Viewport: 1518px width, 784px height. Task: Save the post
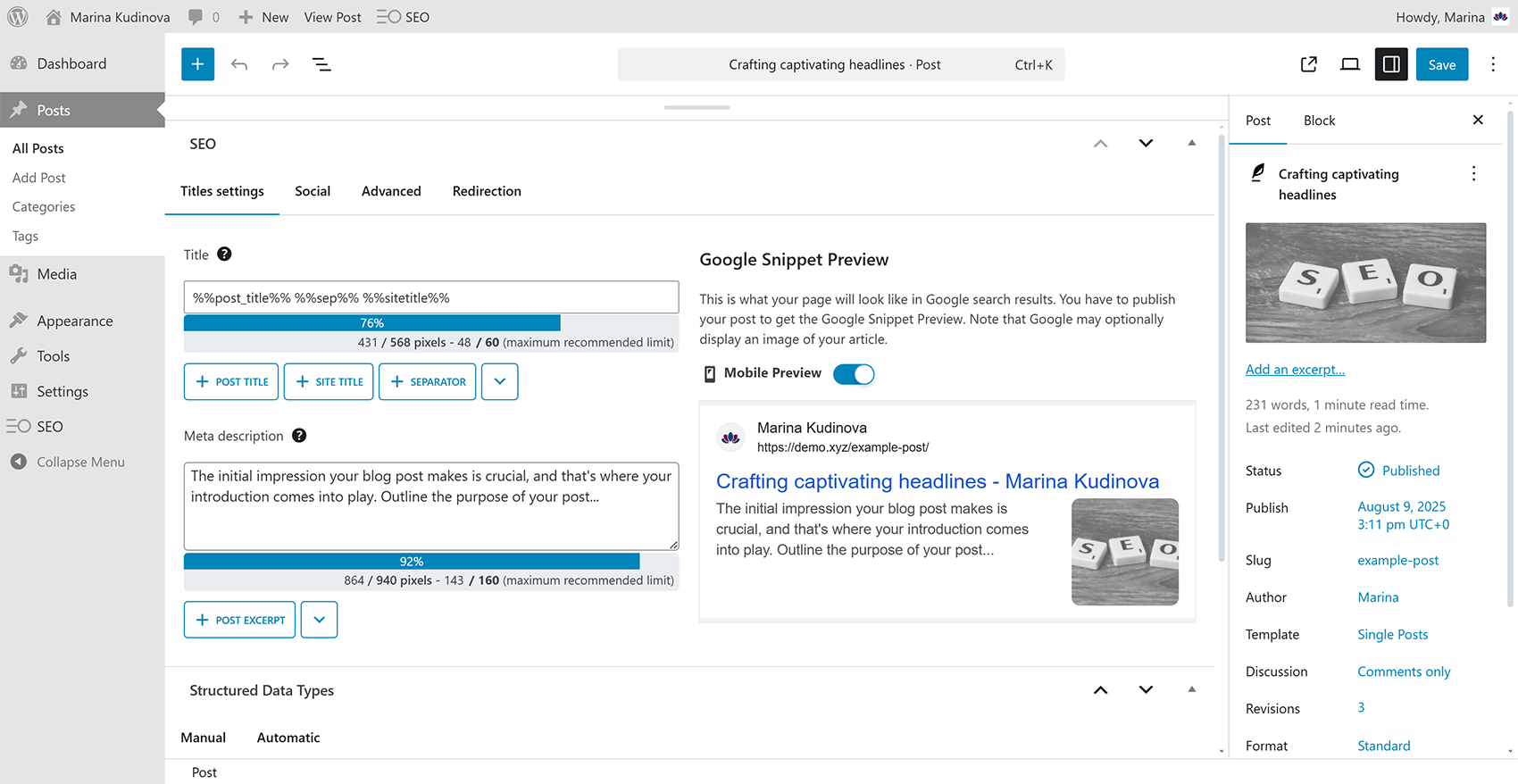click(x=1442, y=64)
